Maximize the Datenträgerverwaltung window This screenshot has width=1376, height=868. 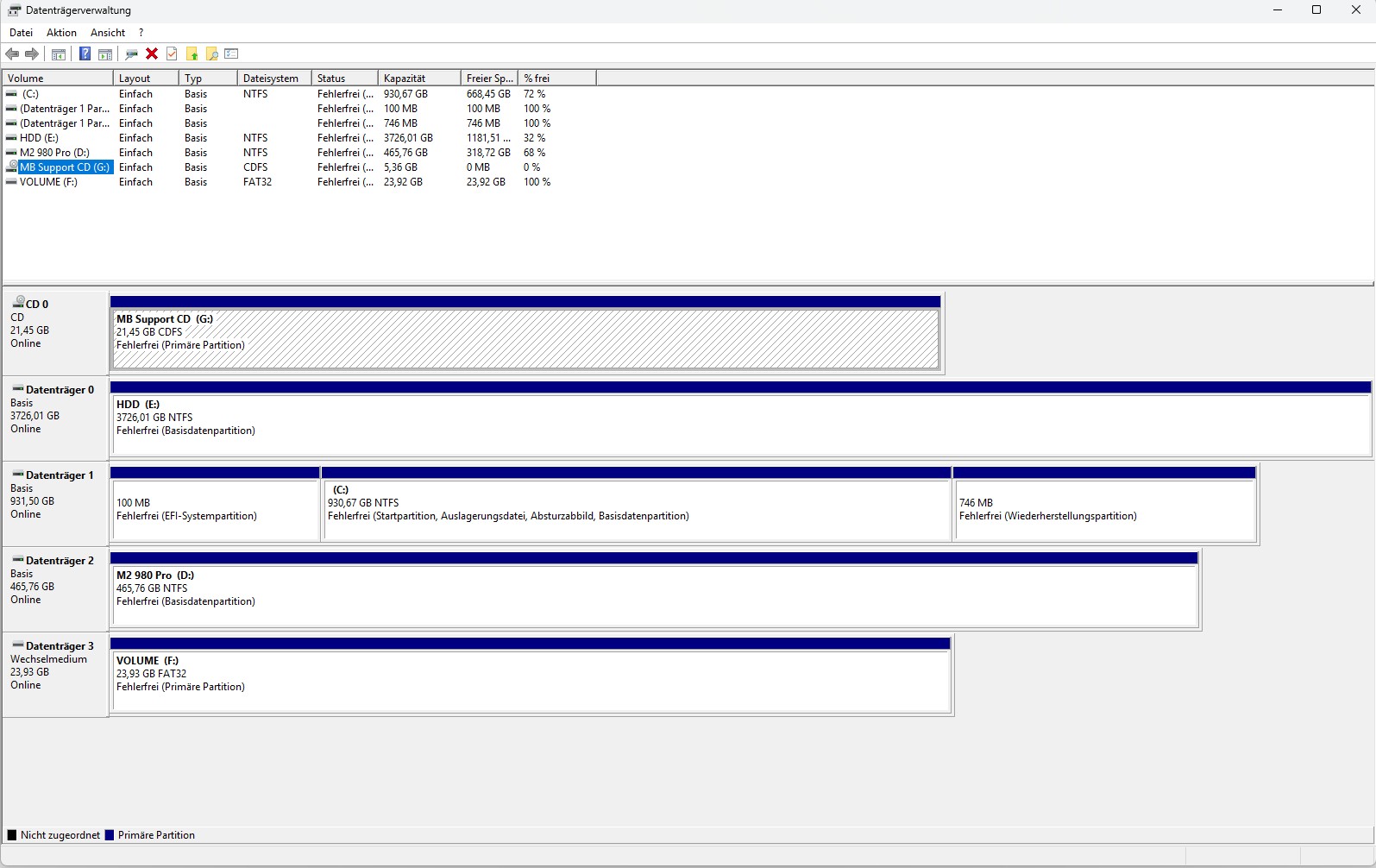tap(1316, 10)
